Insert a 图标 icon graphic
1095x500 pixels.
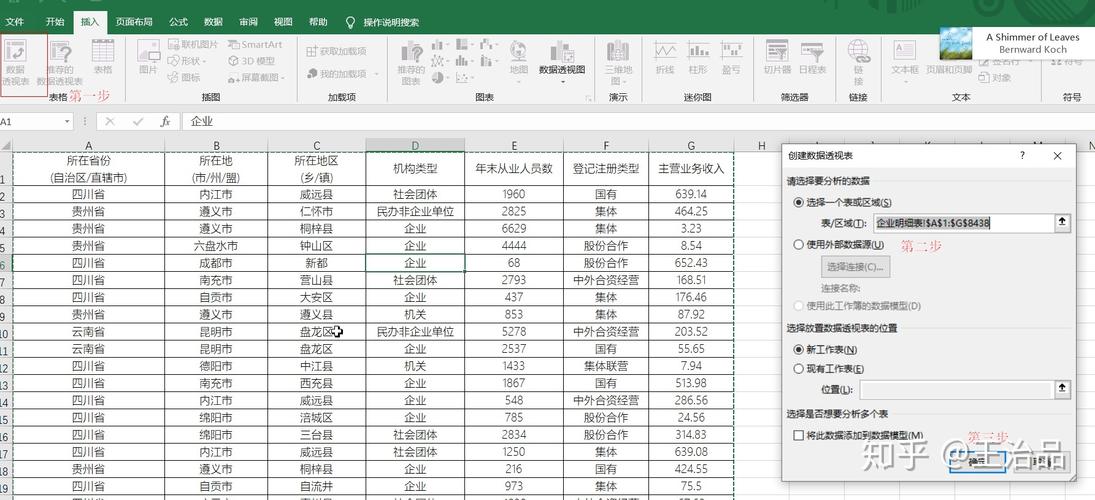184,78
